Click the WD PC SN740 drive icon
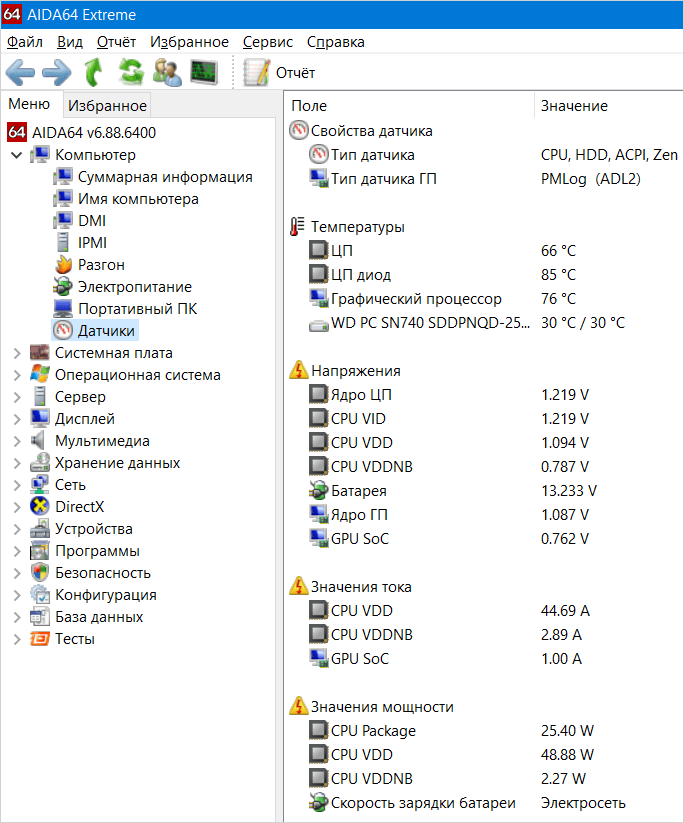Screen dimensions: 684x823 coord(318,325)
